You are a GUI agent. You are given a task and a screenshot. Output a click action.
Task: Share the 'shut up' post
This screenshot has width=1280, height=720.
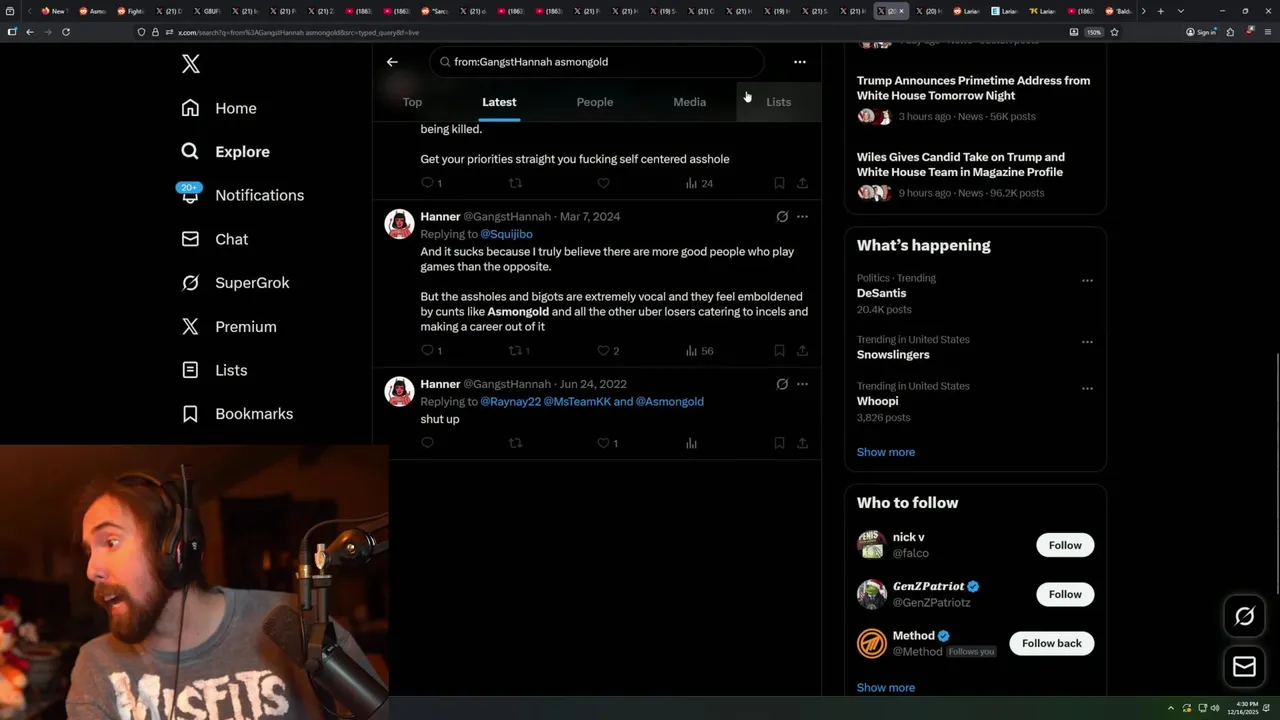tap(802, 443)
